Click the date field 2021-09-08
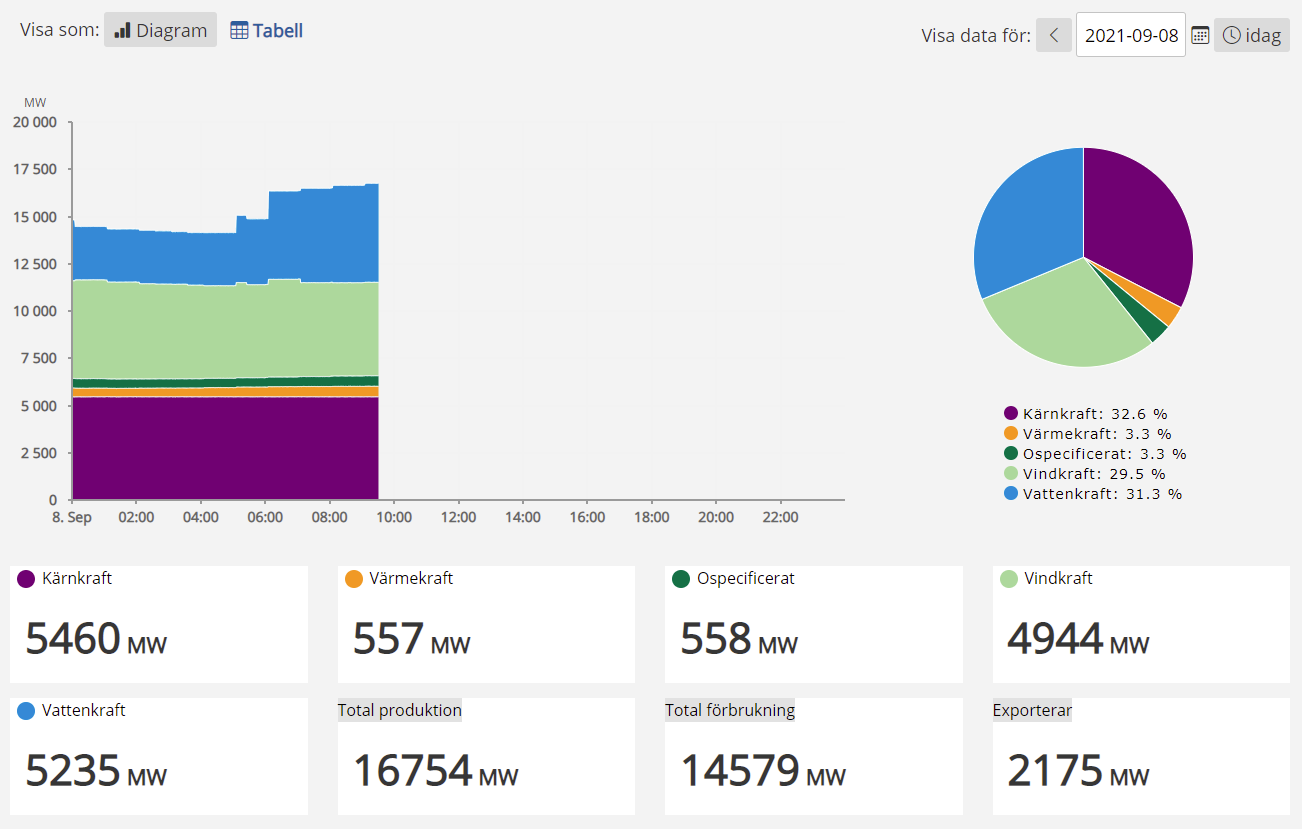Screen dimensions: 1302x829 [1131, 35]
